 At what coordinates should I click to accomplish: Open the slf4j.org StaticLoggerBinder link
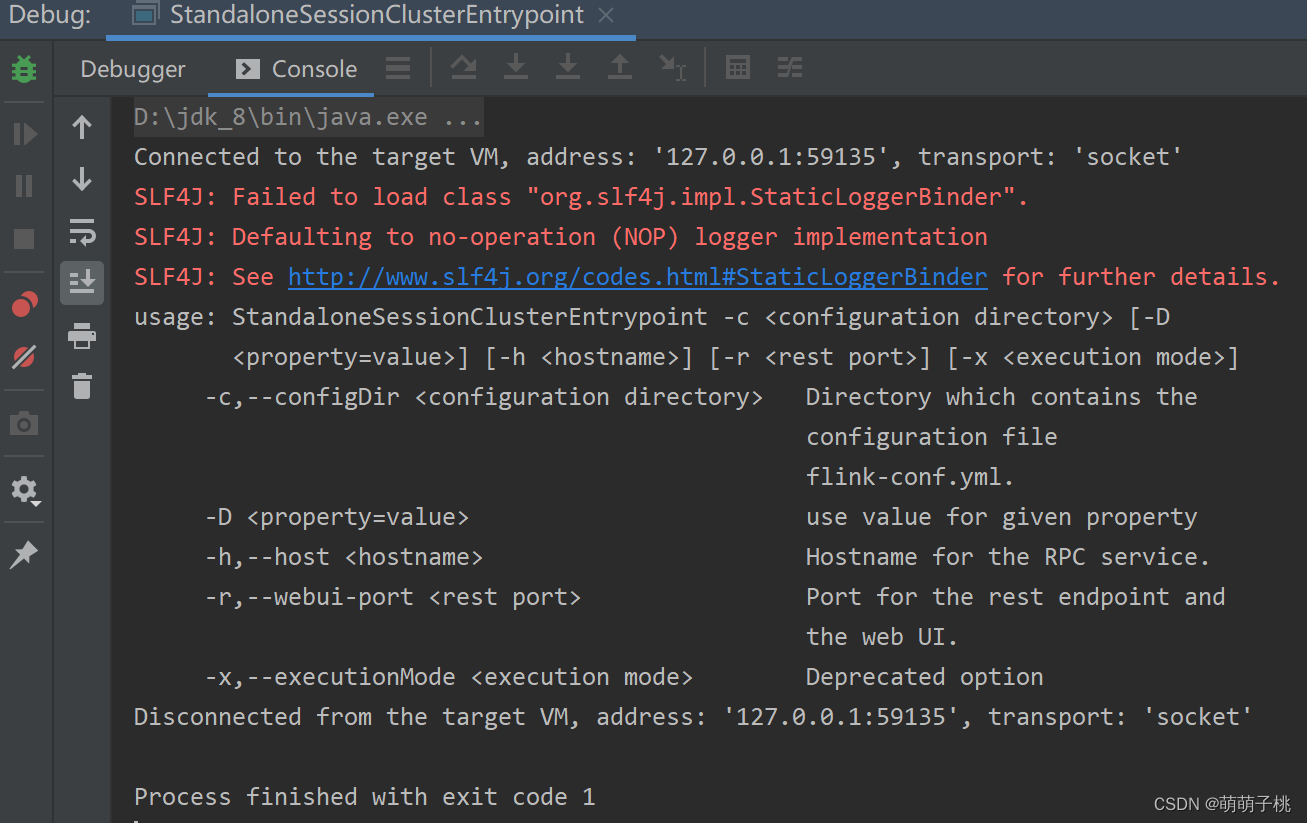point(638,277)
